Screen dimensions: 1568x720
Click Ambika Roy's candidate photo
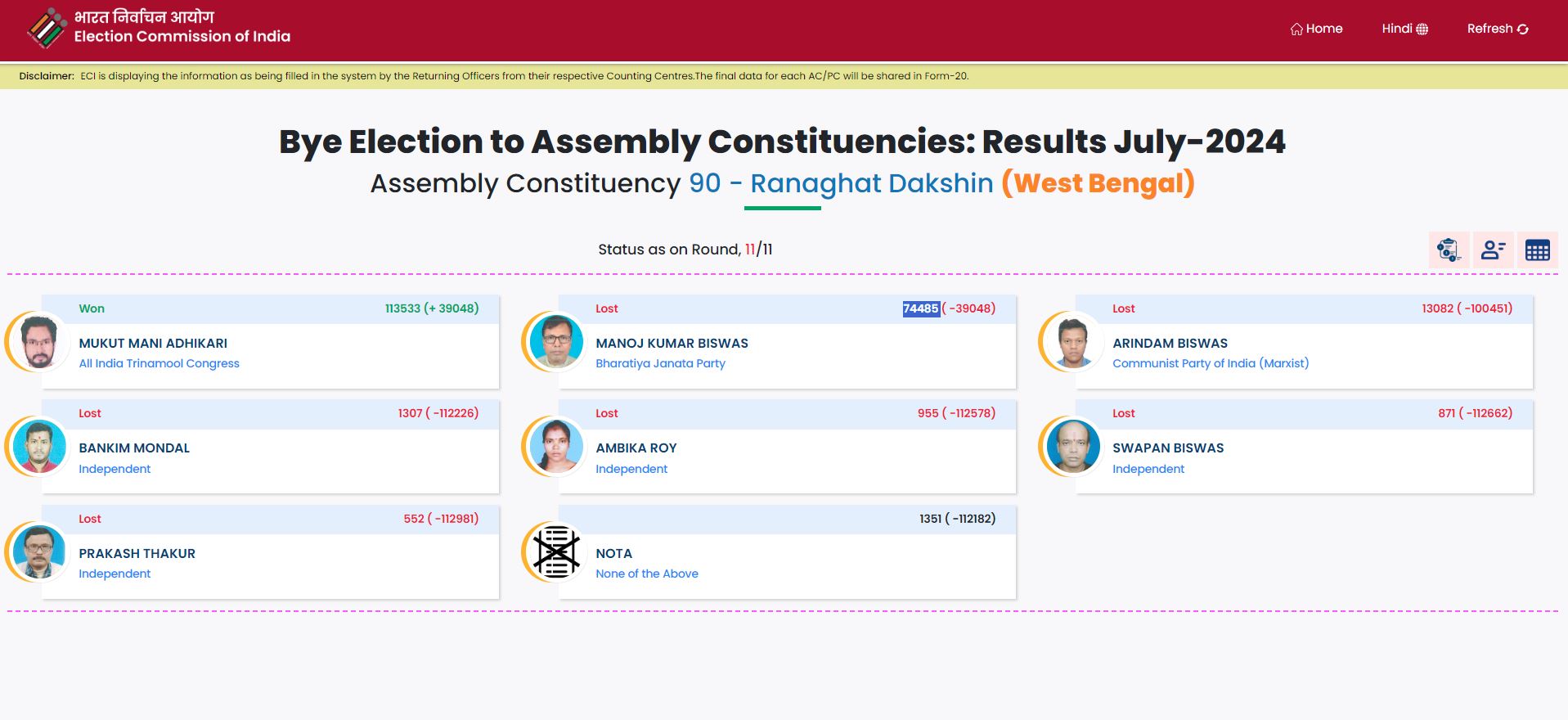click(556, 446)
